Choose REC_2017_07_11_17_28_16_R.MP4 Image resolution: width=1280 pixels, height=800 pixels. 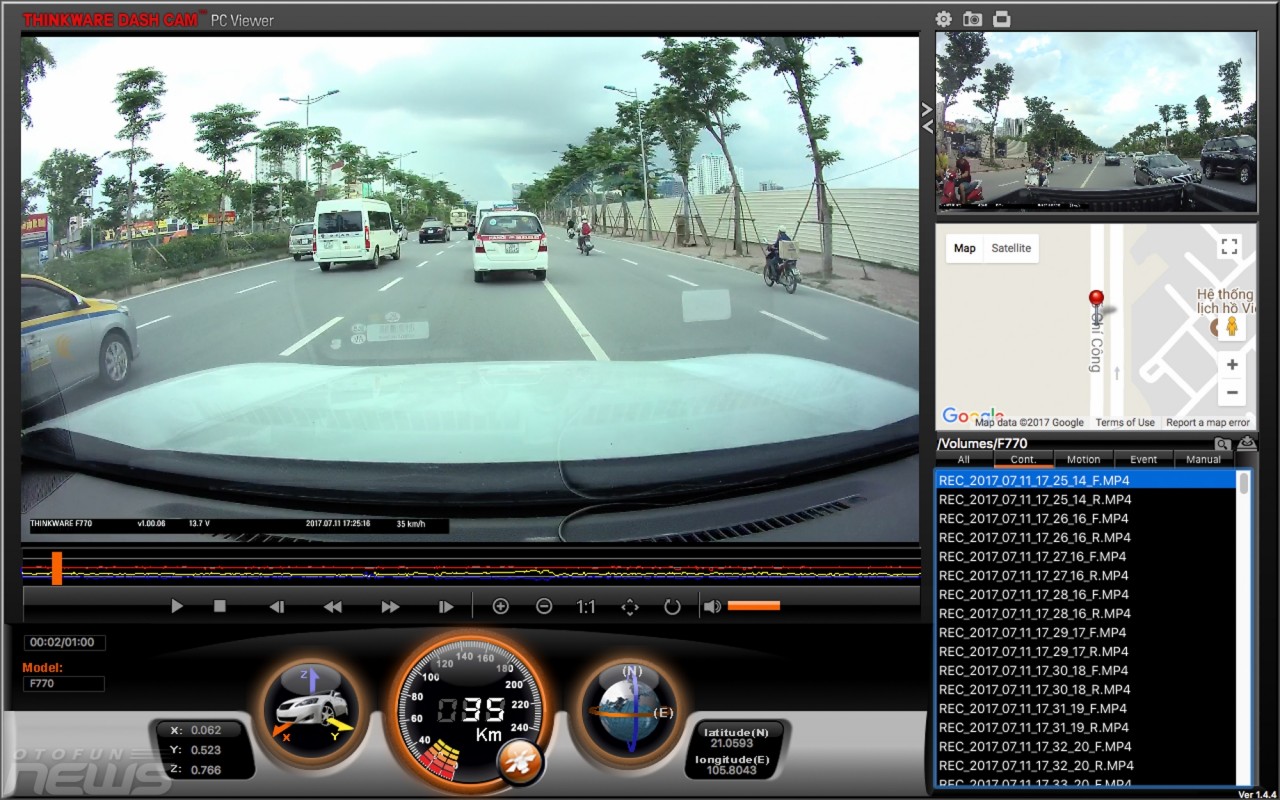point(1086,613)
